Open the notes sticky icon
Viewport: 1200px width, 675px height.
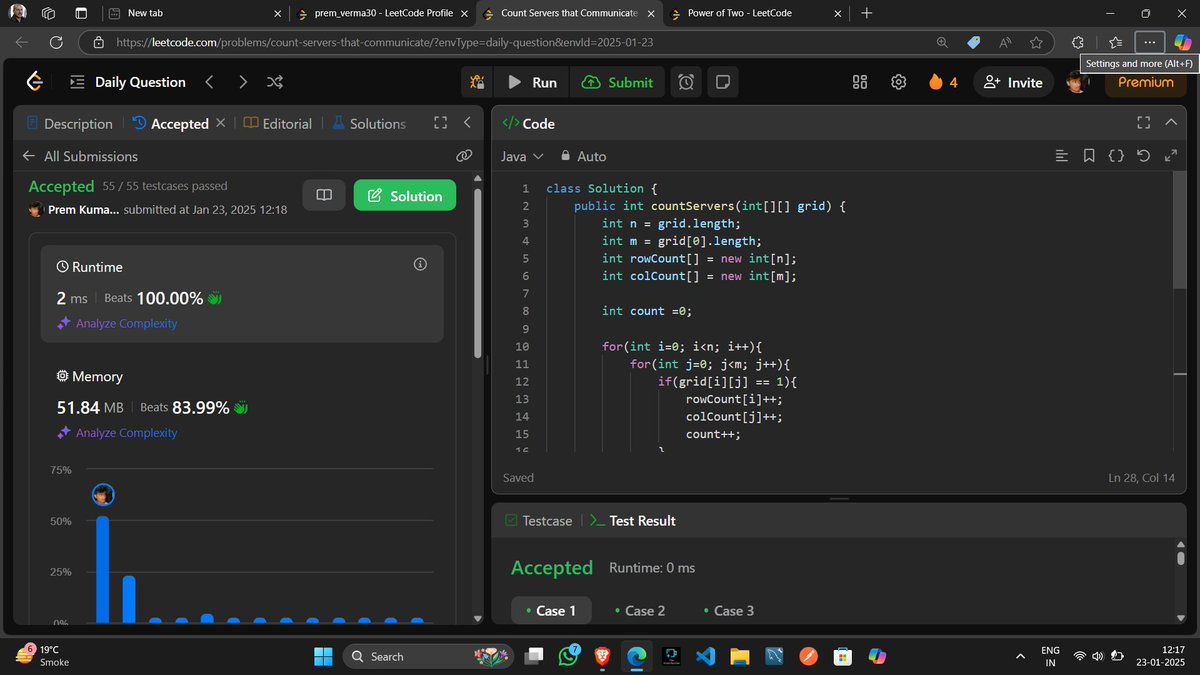pyautogui.click(x=723, y=82)
